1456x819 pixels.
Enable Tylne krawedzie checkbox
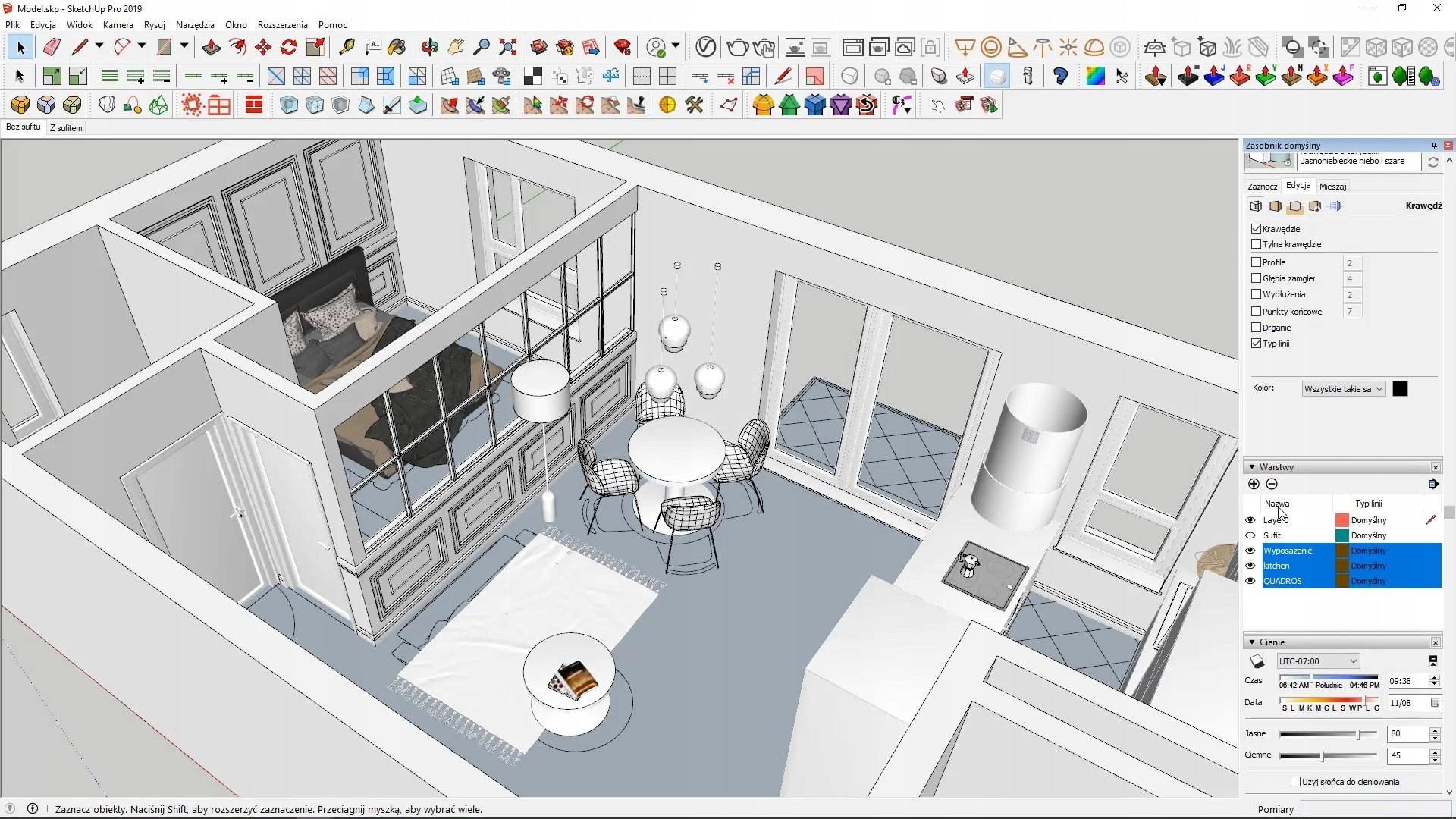1256,244
